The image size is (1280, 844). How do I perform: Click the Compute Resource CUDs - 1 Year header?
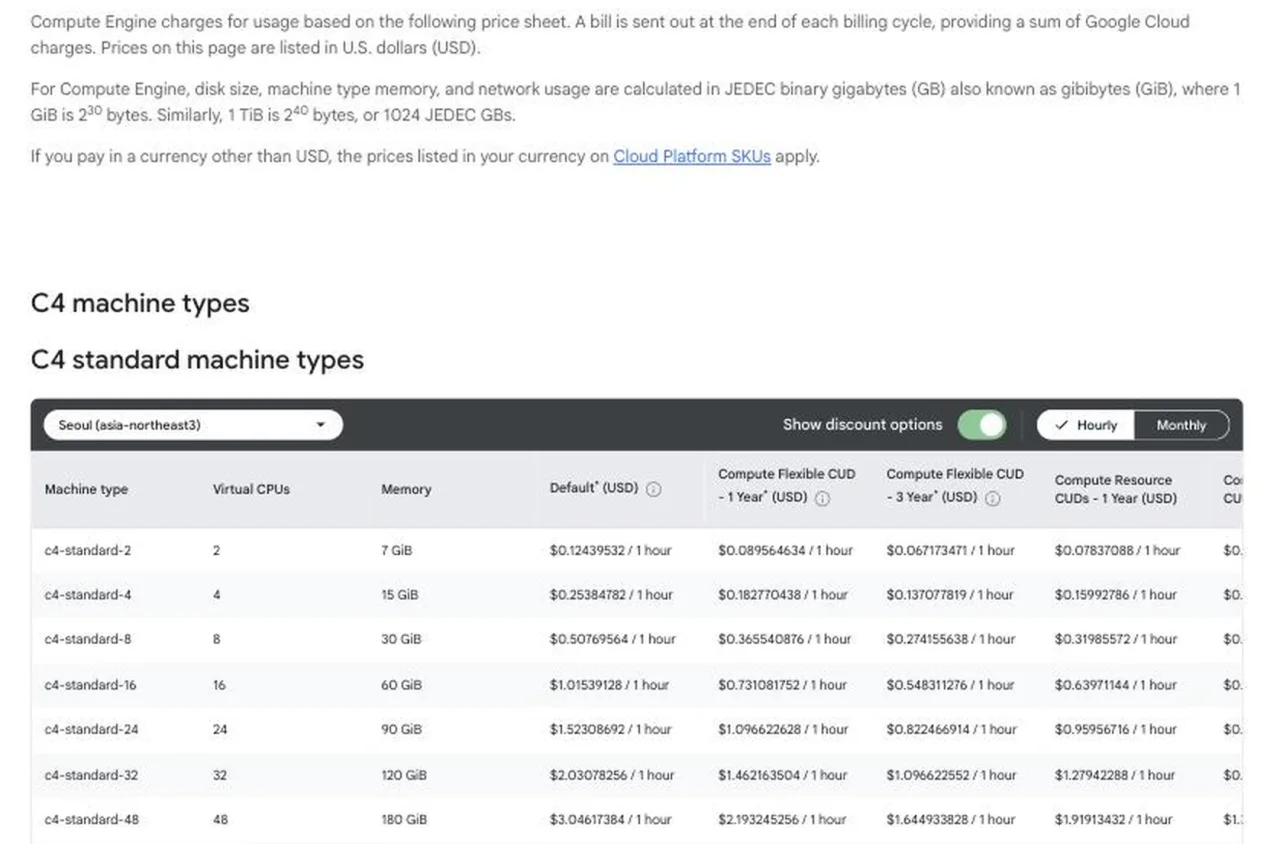tap(1116, 489)
